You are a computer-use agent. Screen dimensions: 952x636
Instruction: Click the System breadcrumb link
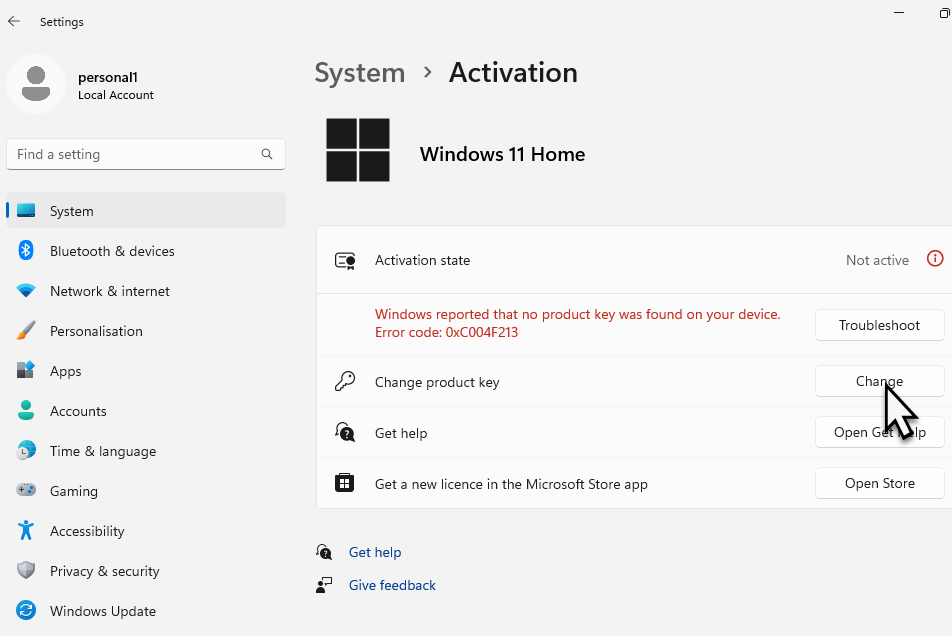point(359,73)
